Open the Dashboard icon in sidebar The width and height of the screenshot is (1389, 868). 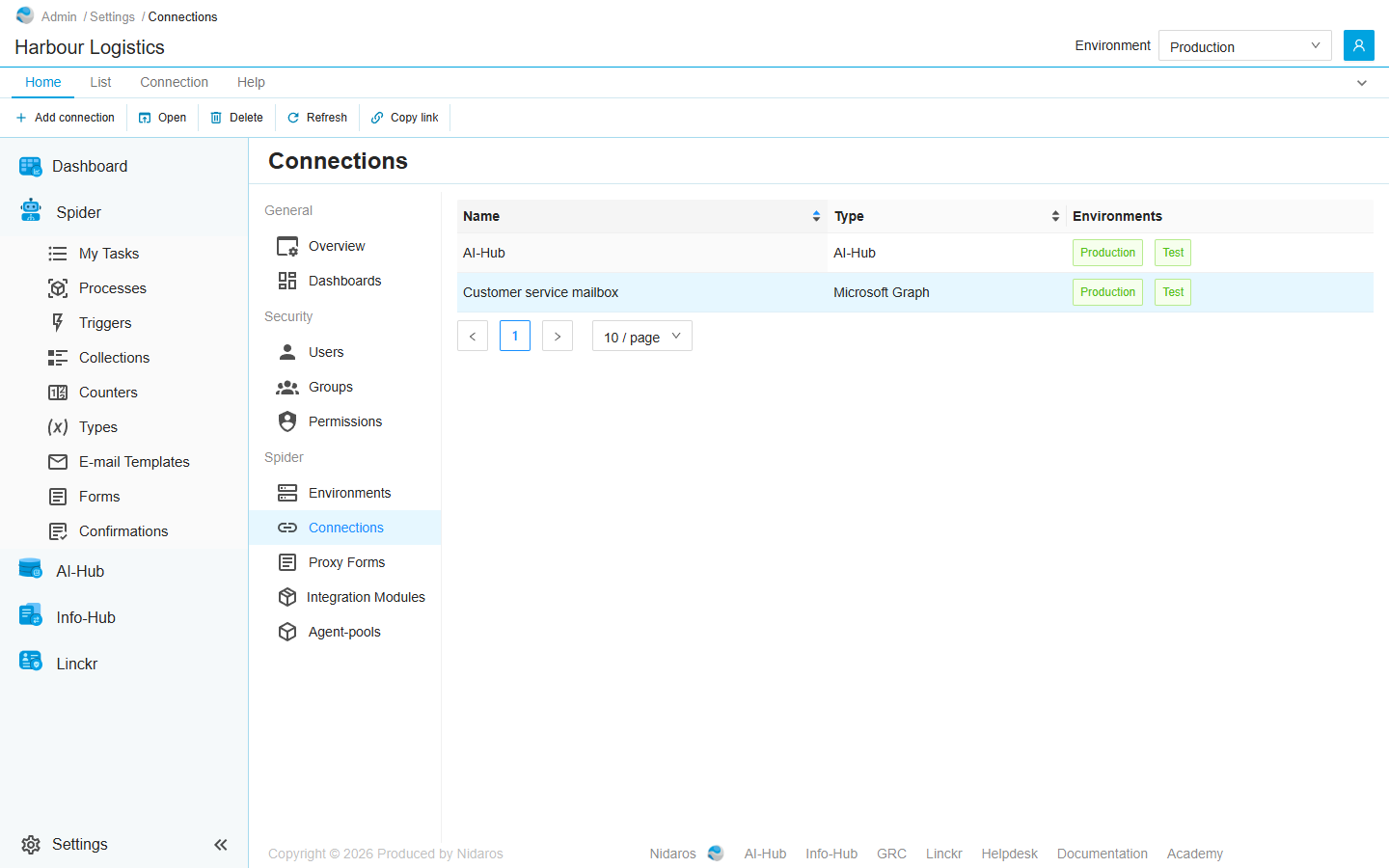click(31, 166)
